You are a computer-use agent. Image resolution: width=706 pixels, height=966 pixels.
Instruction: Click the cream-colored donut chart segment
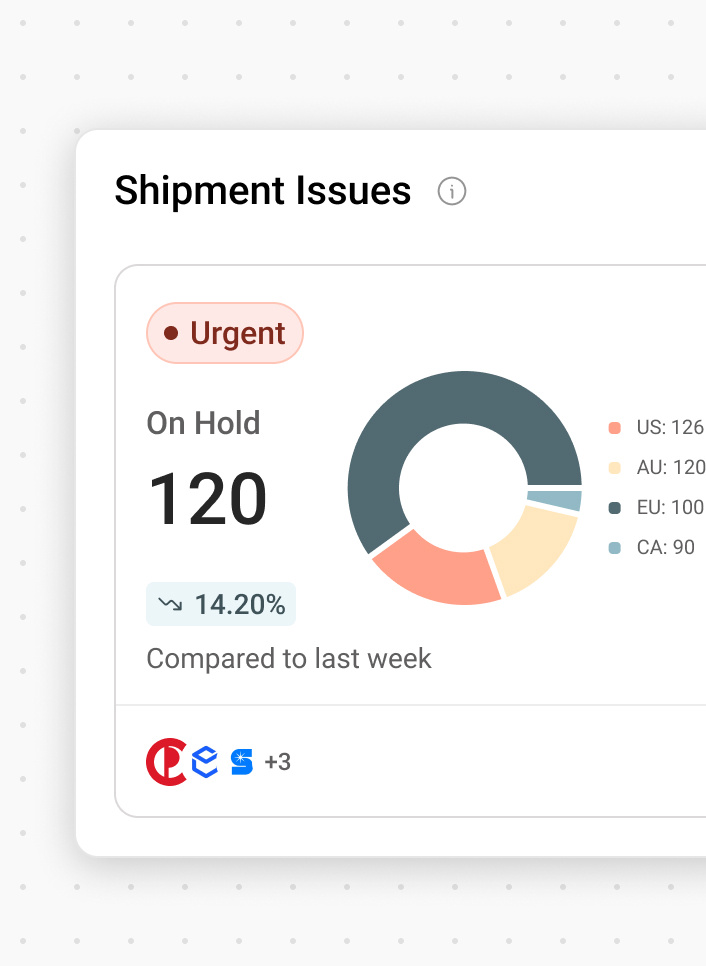[x=533, y=549]
